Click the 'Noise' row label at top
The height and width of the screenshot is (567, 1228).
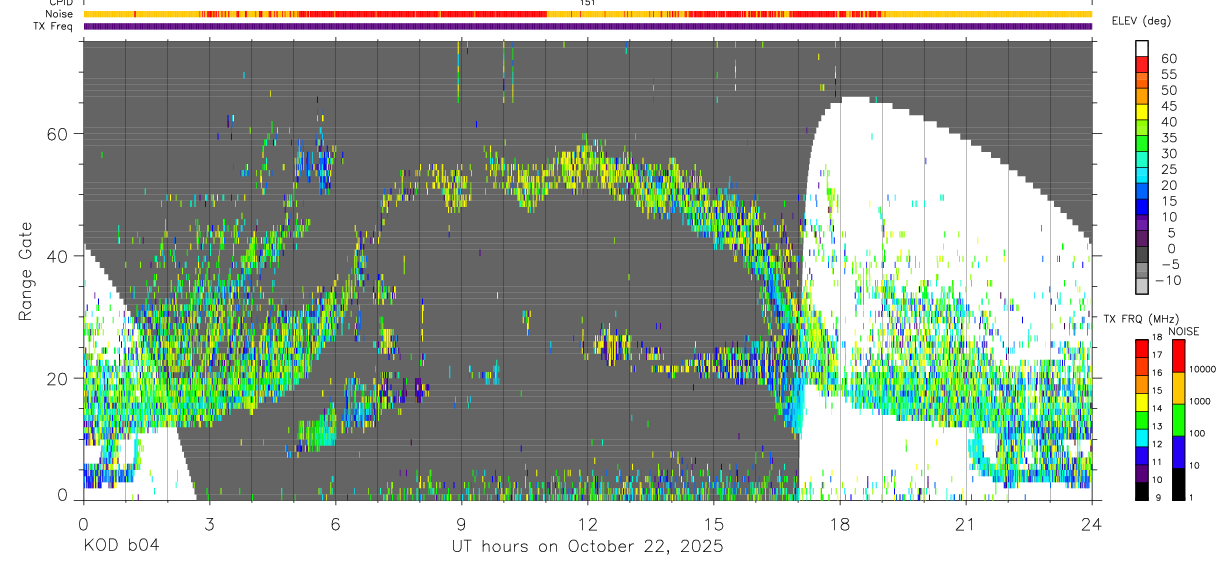pyautogui.click(x=60, y=14)
